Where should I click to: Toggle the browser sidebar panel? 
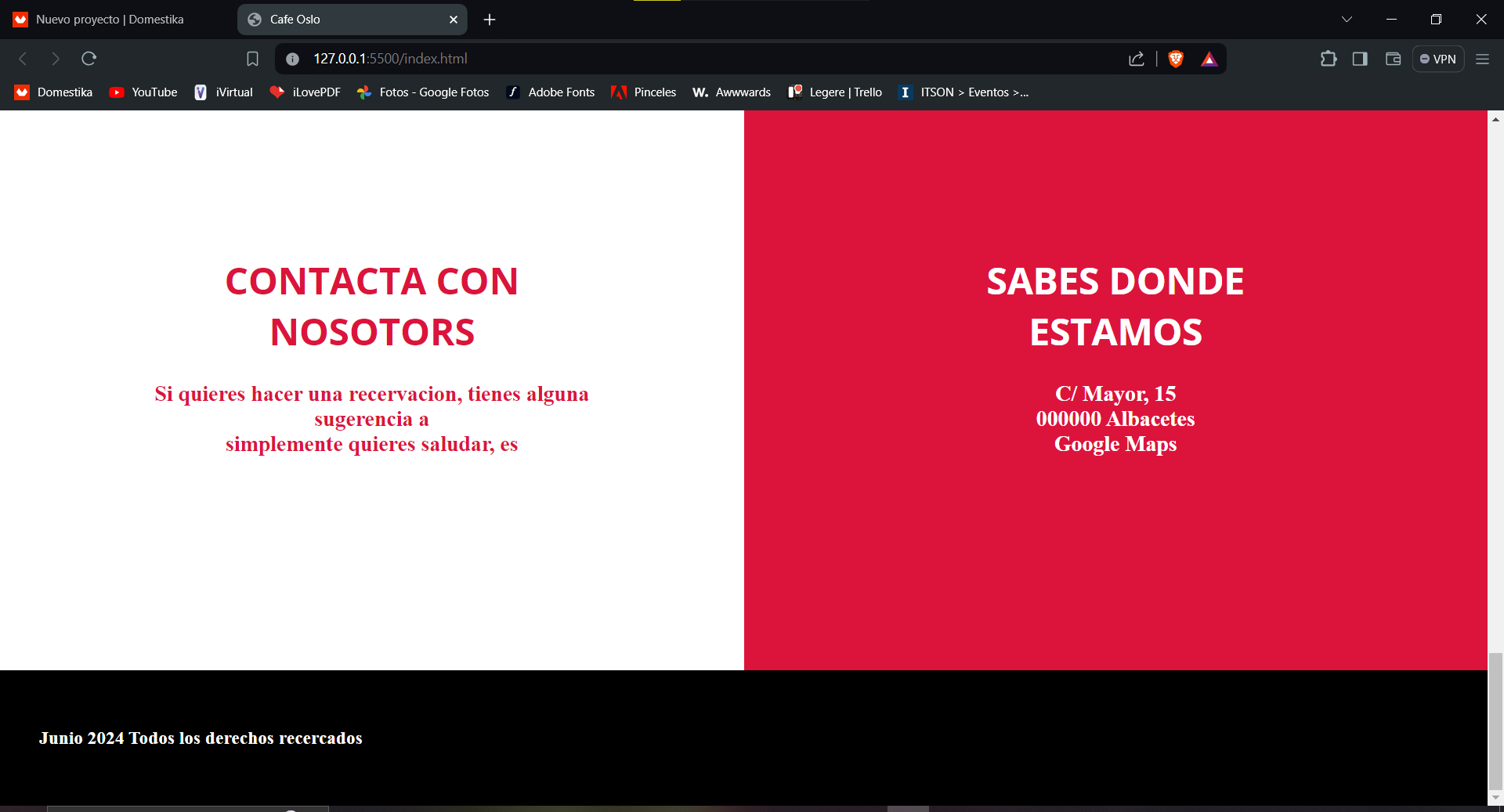[x=1360, y=59]
